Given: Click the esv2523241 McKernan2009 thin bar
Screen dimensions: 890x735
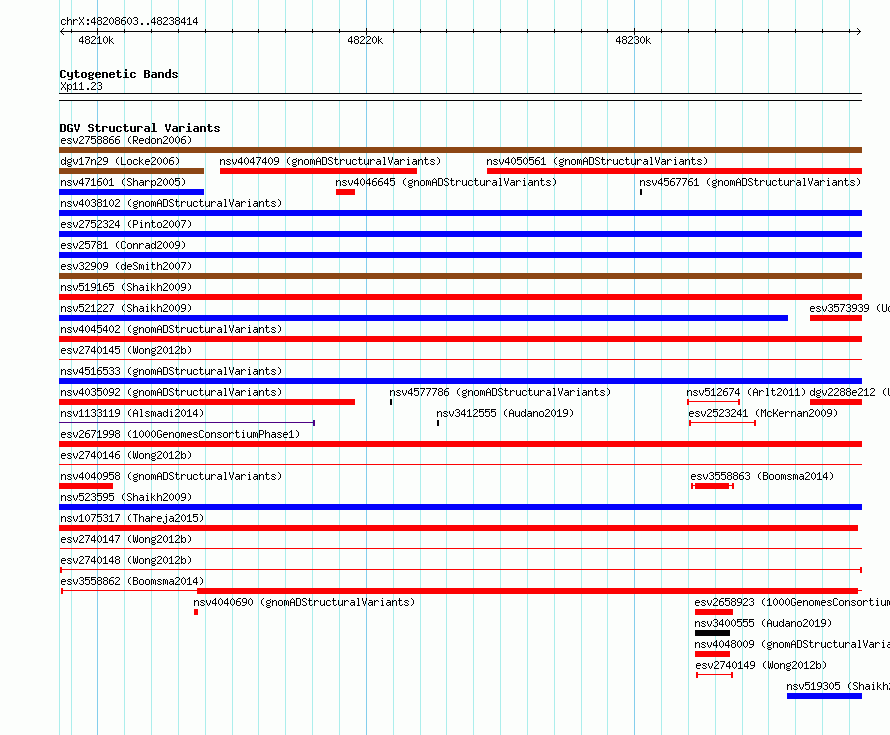Looking at the screenshot, I should tap(722, 423).
